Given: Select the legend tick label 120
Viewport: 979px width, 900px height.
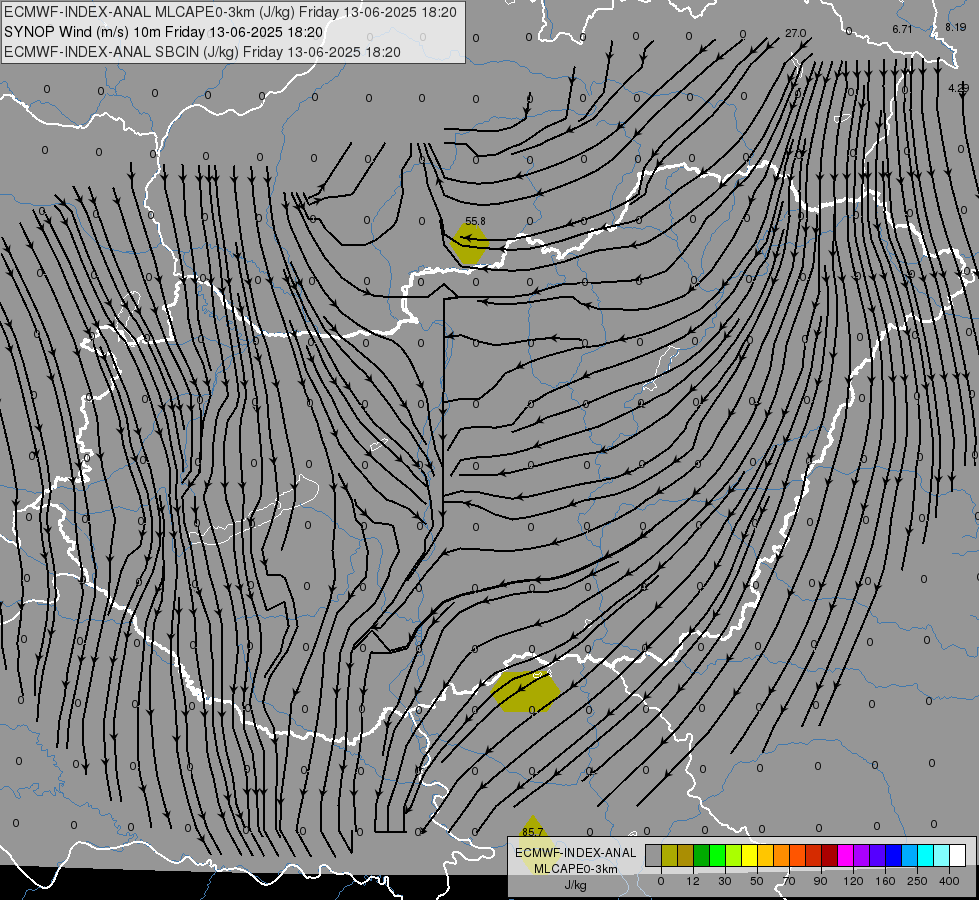Looking at the screenshot, I should (853, 881).
